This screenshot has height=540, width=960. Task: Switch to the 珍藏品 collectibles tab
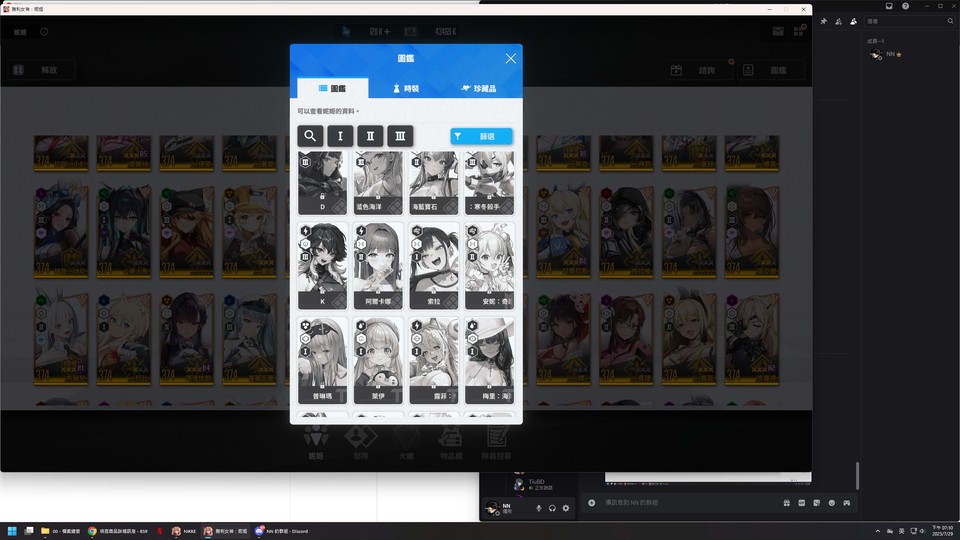click(x=479, y=88)
